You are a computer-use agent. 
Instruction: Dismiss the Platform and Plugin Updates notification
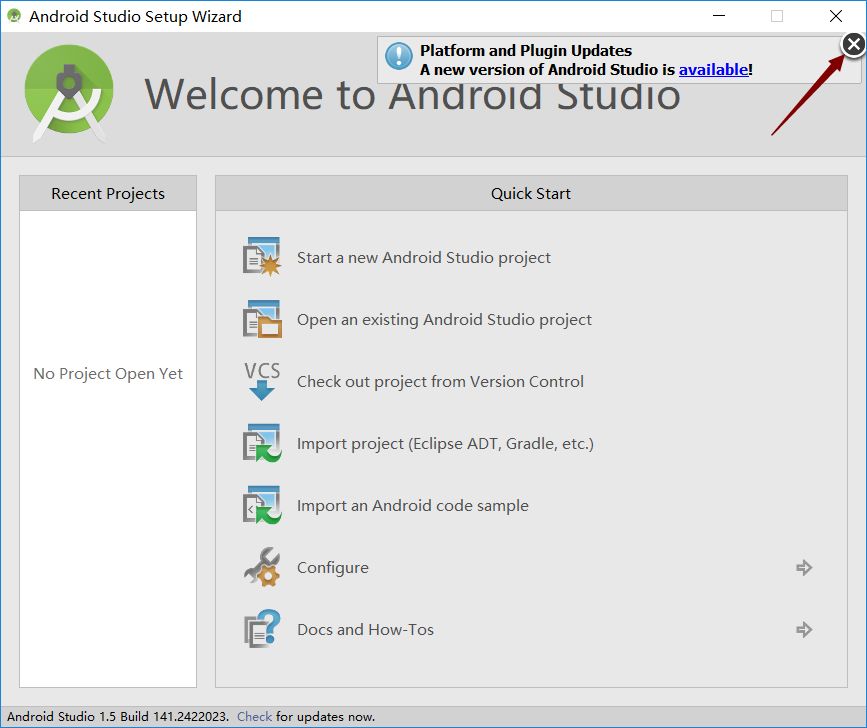tap(853, 44)
